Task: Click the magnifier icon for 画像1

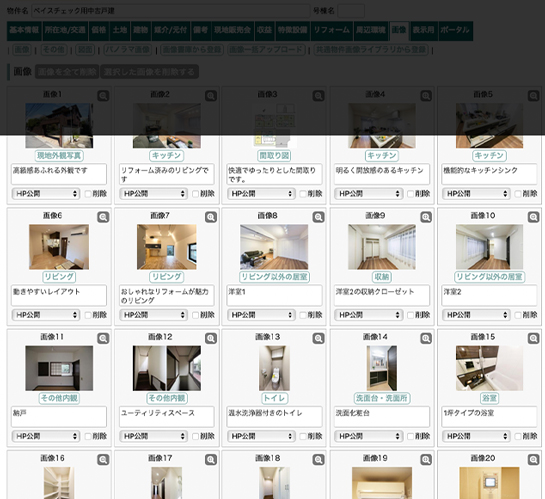Action: pos(103,96)
